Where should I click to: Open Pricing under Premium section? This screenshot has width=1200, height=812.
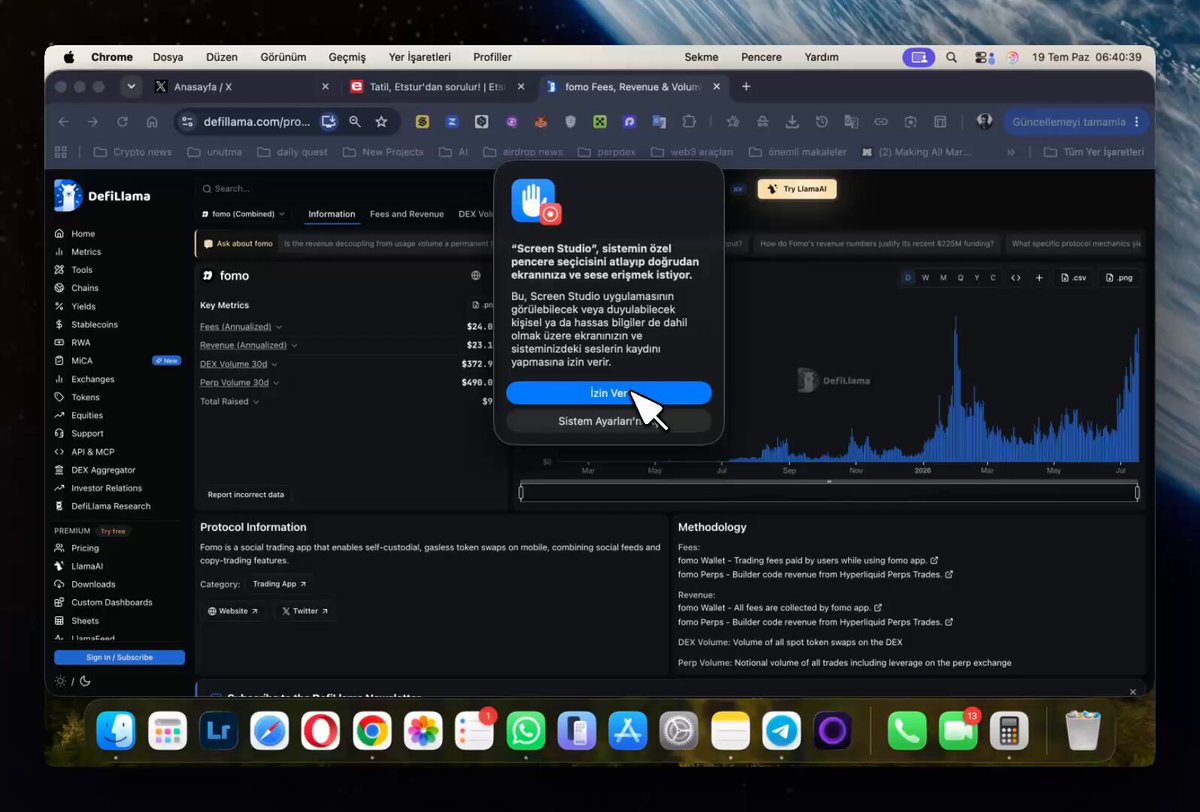click(85, 548)
